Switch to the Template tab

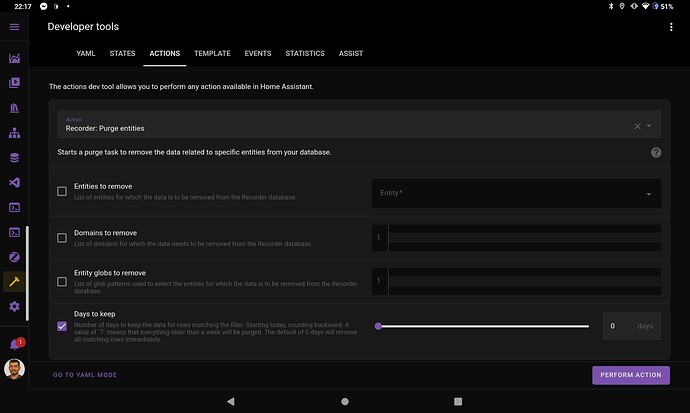212,53
